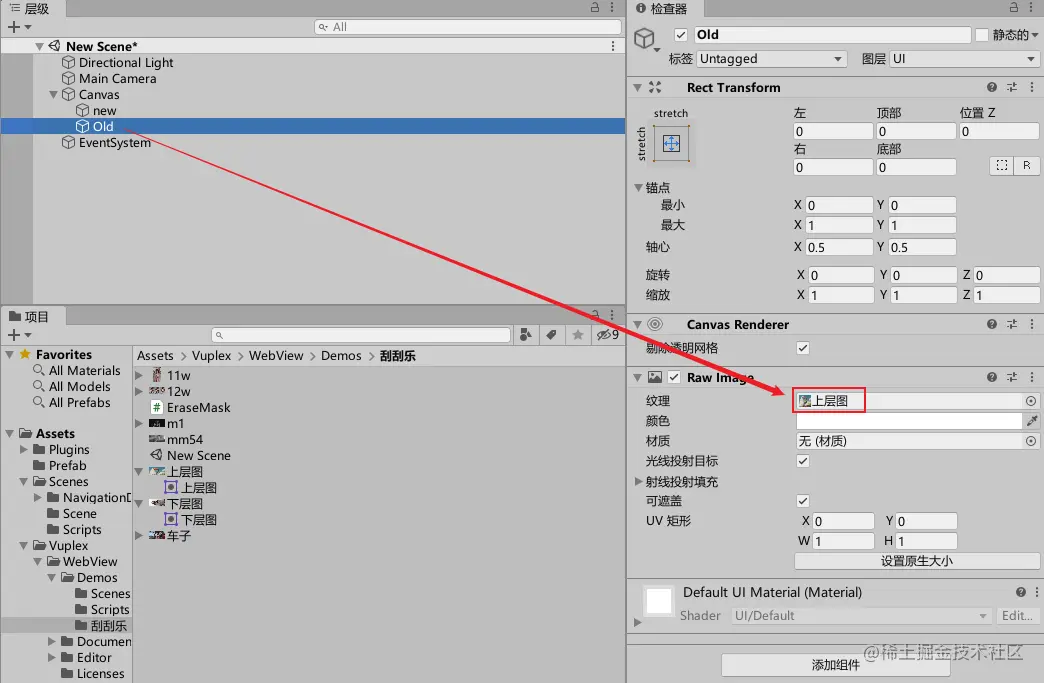
Task: Open Rect Transform help icon
Action: click(x=992, y=87)
